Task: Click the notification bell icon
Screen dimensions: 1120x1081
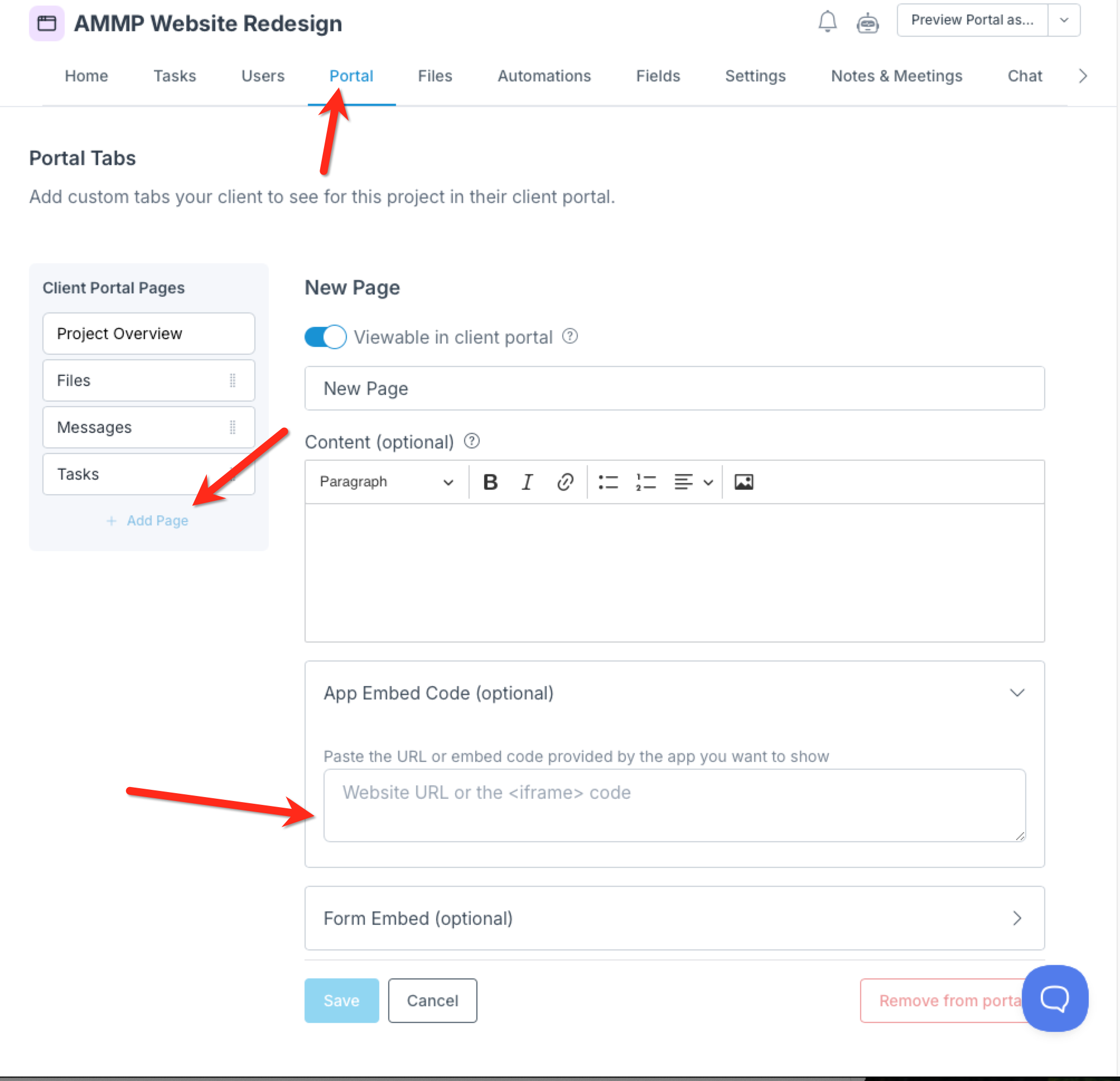Action: [827, 22]
